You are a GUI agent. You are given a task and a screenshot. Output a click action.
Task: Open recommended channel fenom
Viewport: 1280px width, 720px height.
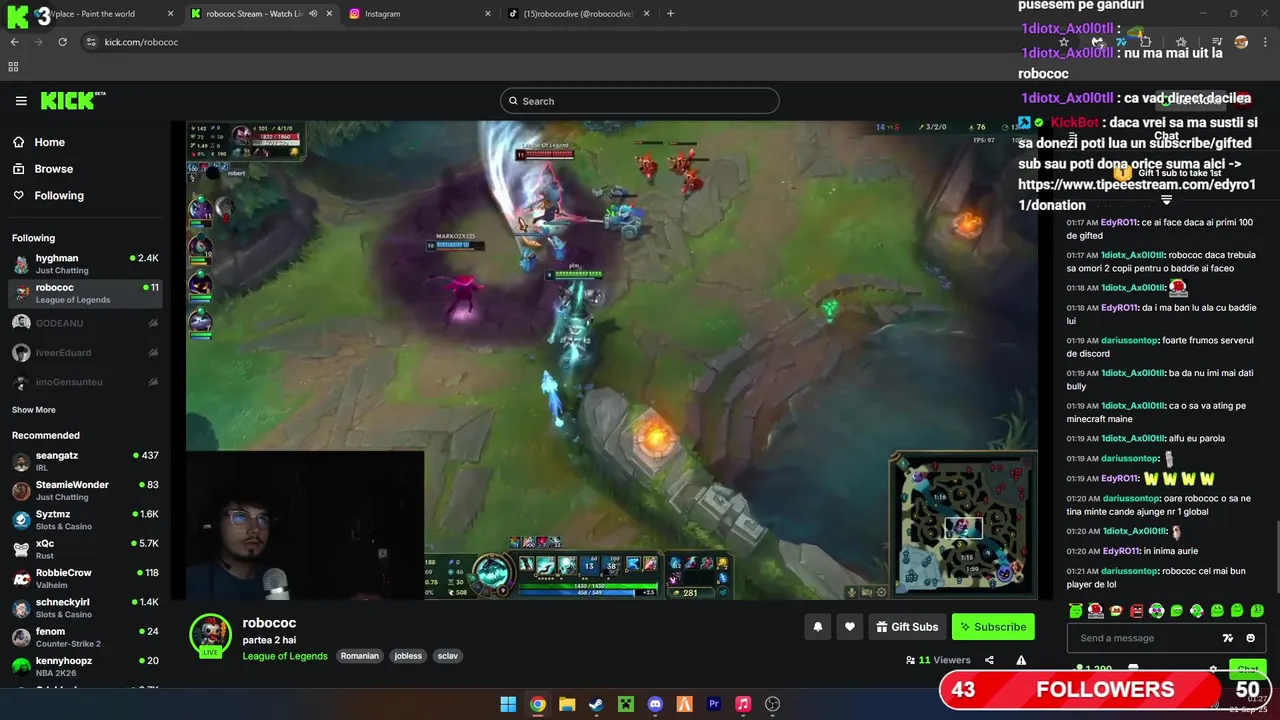click(x=86, y=637)
